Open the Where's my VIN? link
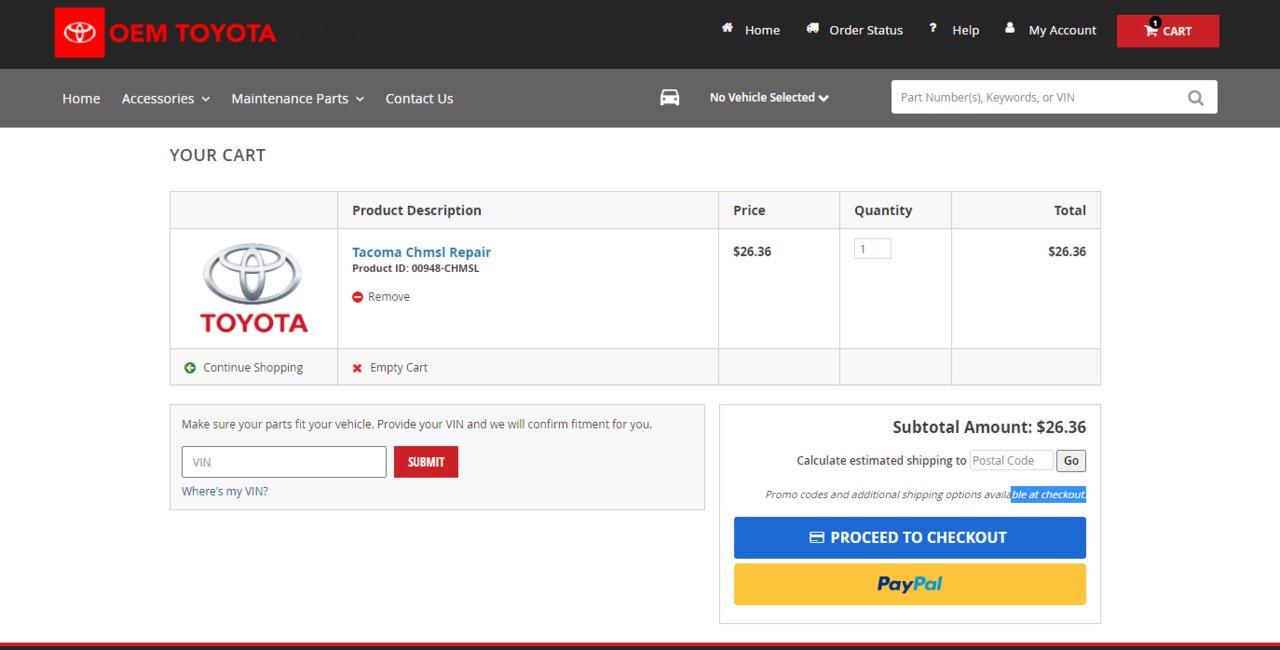The height and width of the screenshot is (650, 1280). pyautogui.click(x=225, y=491)
